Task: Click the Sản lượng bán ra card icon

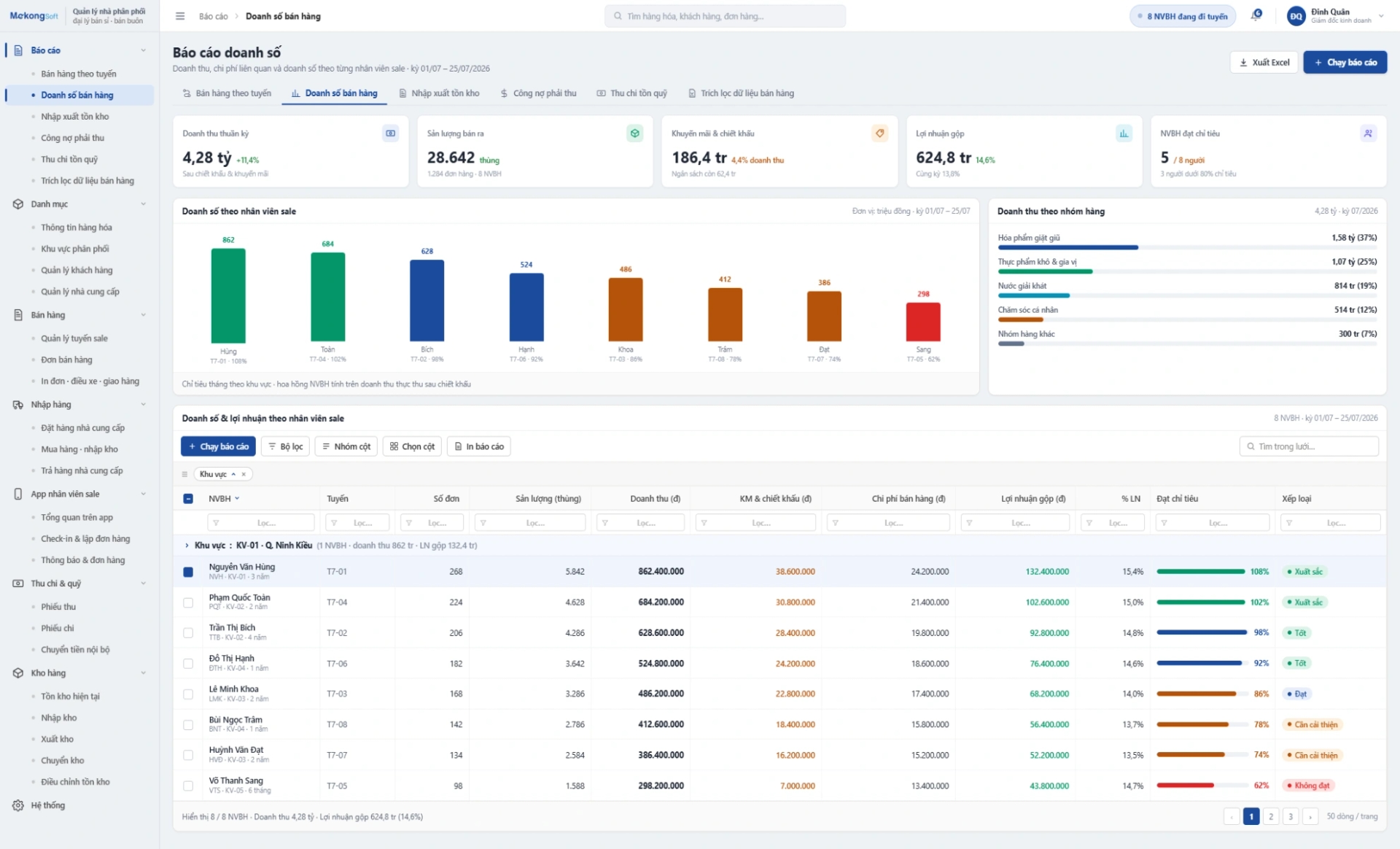Action: pos(635,133)
